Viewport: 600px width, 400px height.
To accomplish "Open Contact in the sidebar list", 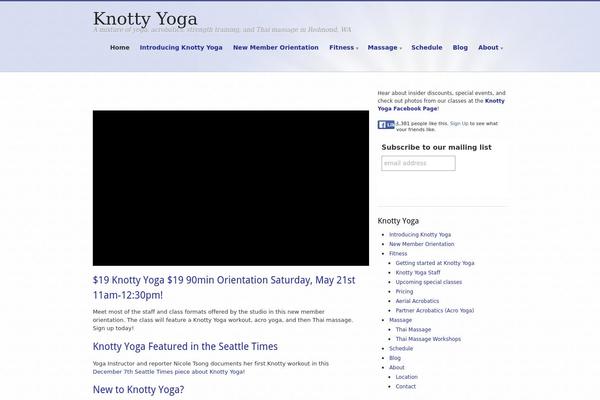I will (x=406, y=387).
